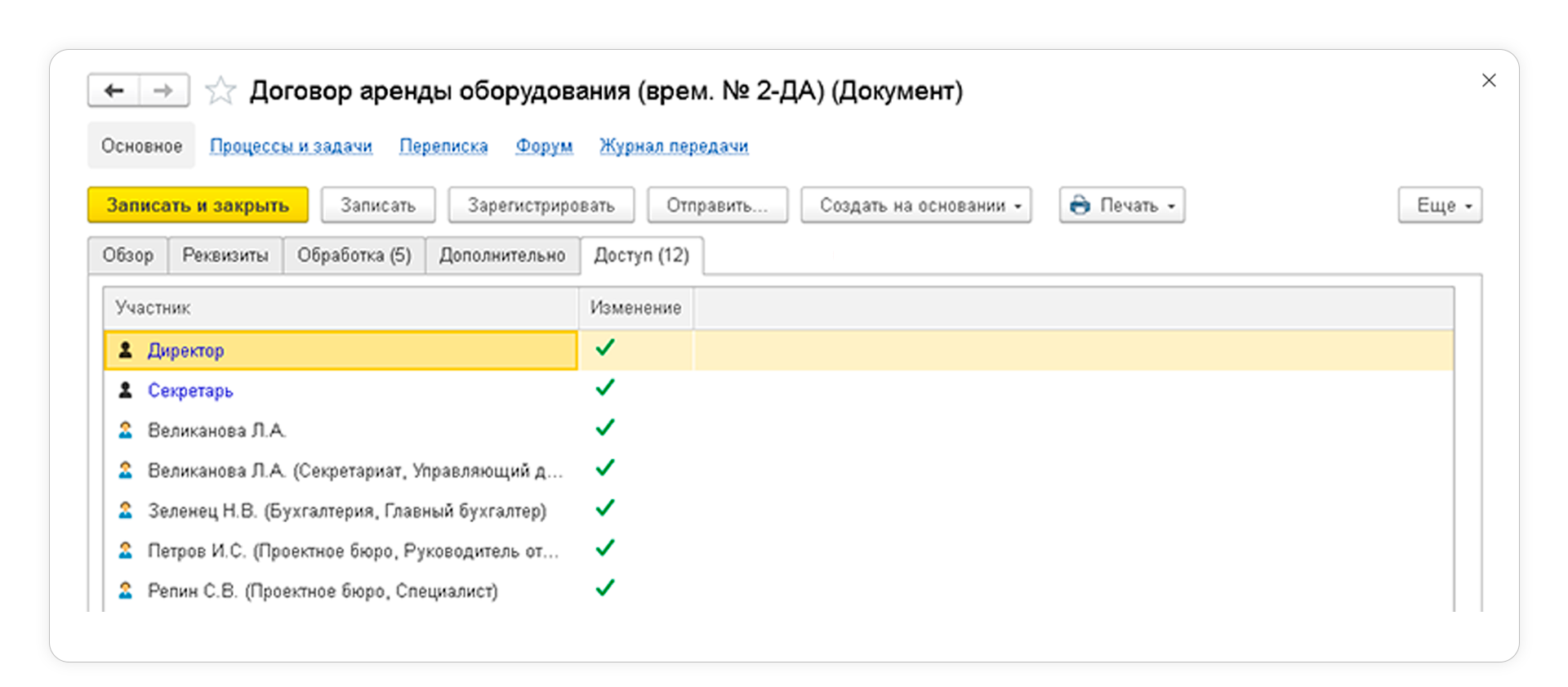The image size is (1568, 687).
Task: Switch to the Реквизиты tab
Action: click(x=225, y=256)
